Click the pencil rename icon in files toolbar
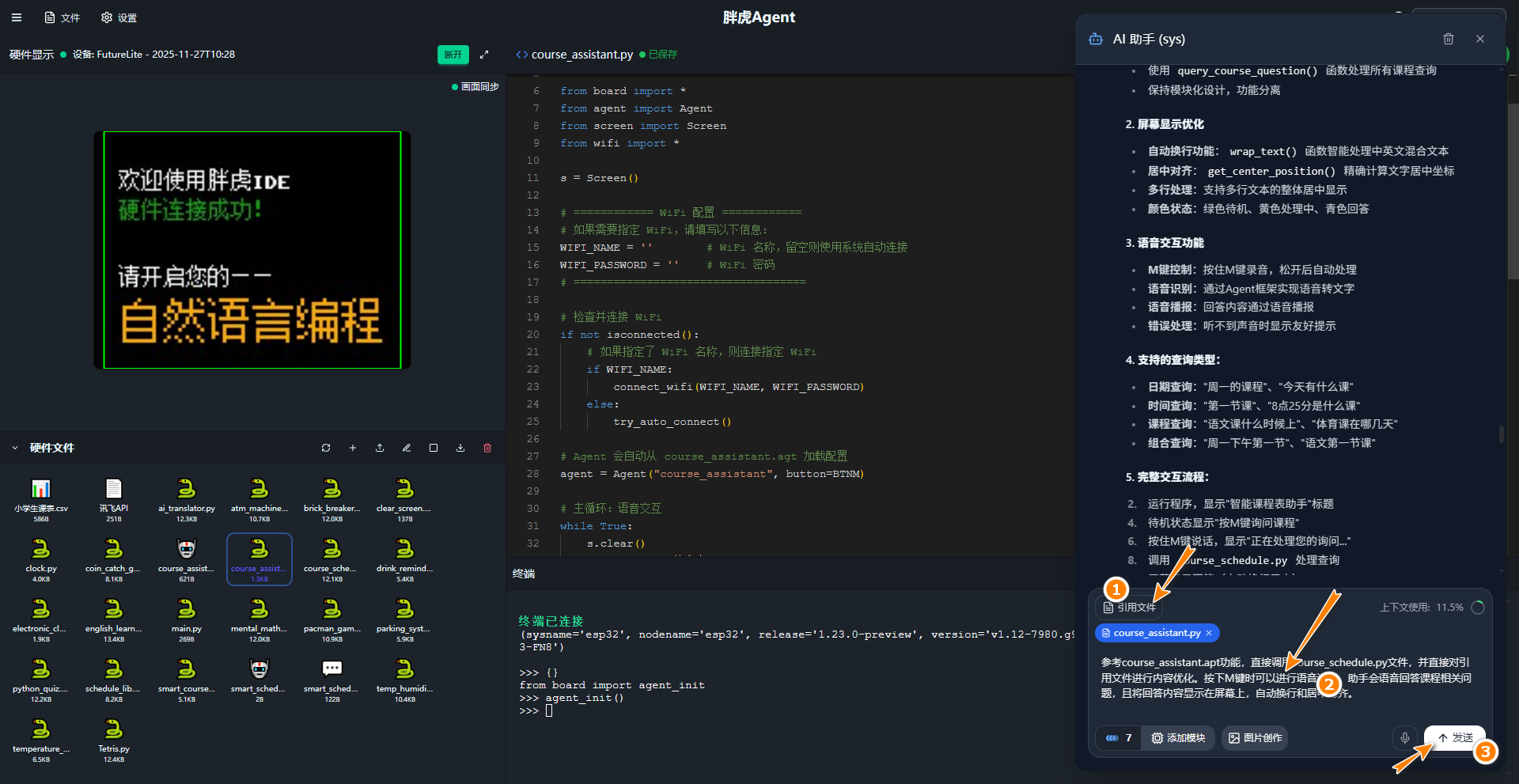Viewport: 1519px width, 784px height. click(407, 448)
